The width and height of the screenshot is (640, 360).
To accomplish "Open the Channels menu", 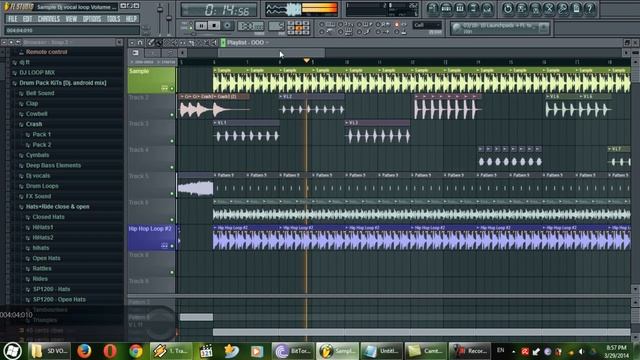I will tap(49, 19).
